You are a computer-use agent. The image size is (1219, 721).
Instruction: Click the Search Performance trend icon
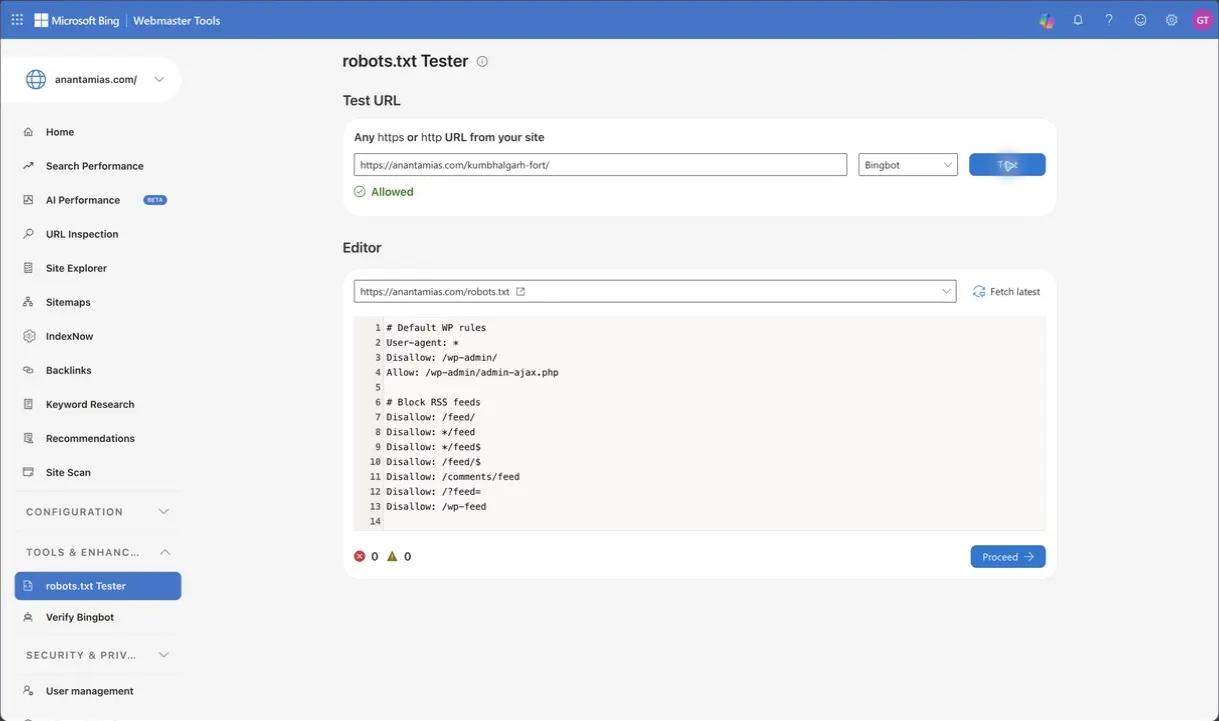[x=28, y=166]
